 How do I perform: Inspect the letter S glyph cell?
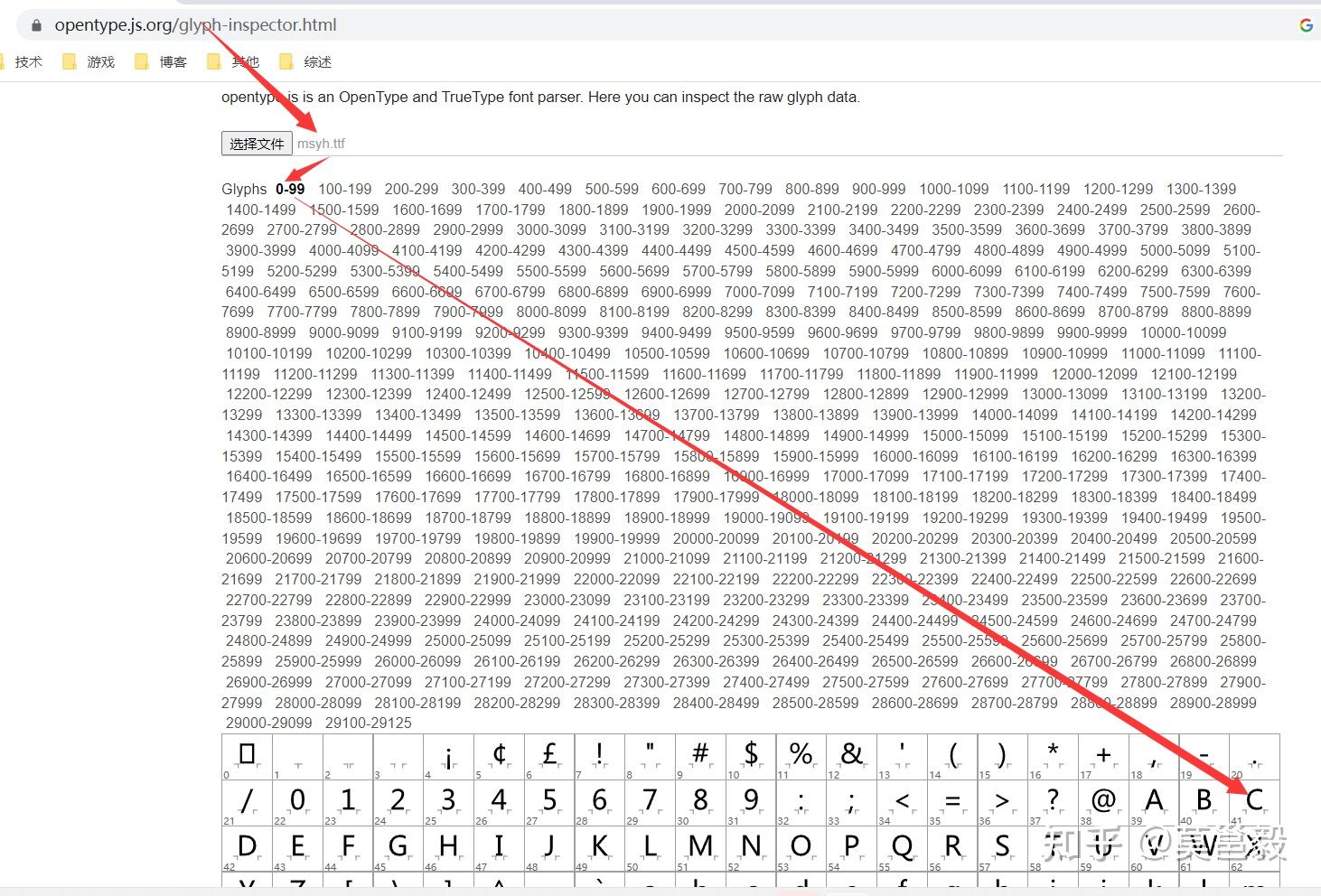click(1003, 849)
